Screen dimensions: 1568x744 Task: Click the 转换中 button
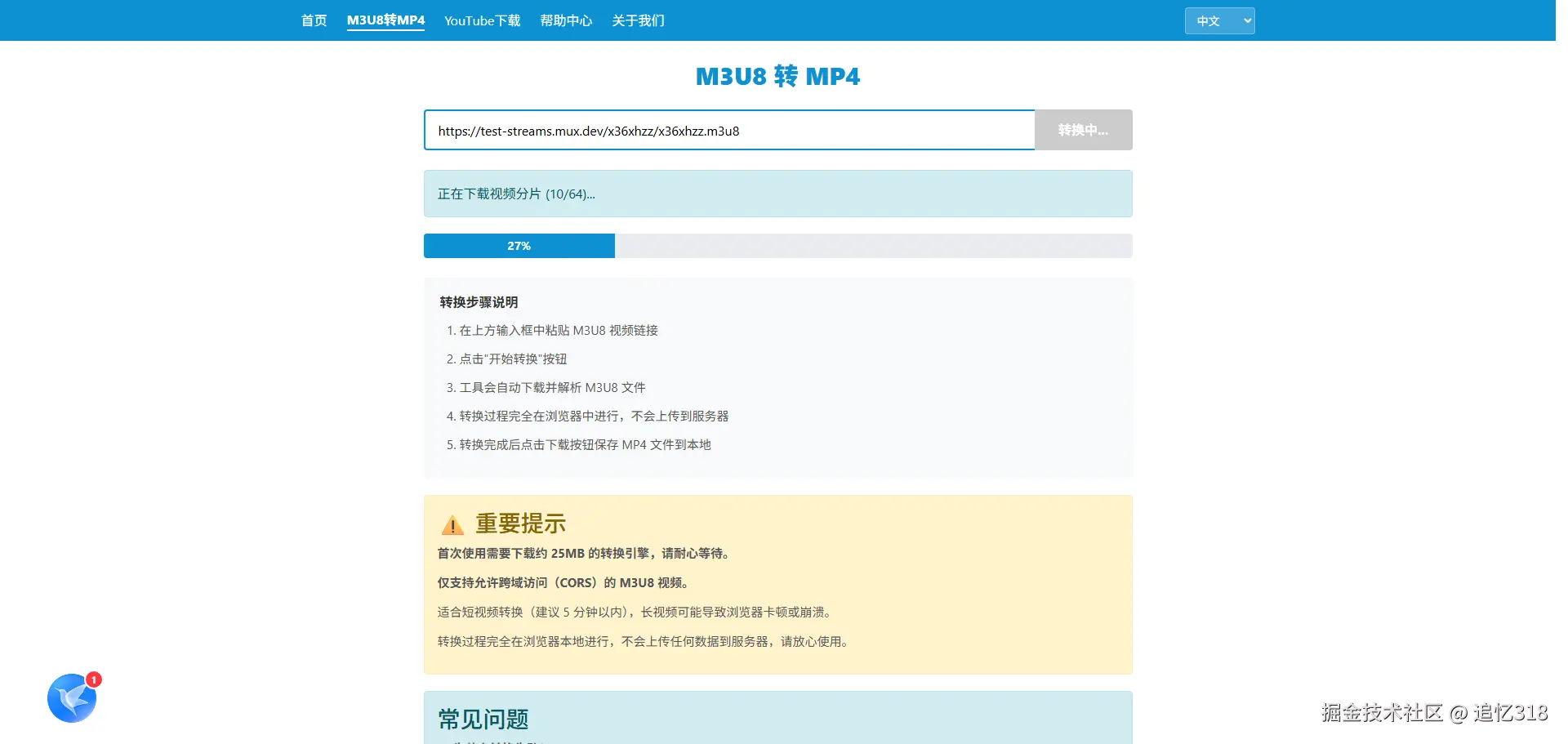(x=1082, y=130)
